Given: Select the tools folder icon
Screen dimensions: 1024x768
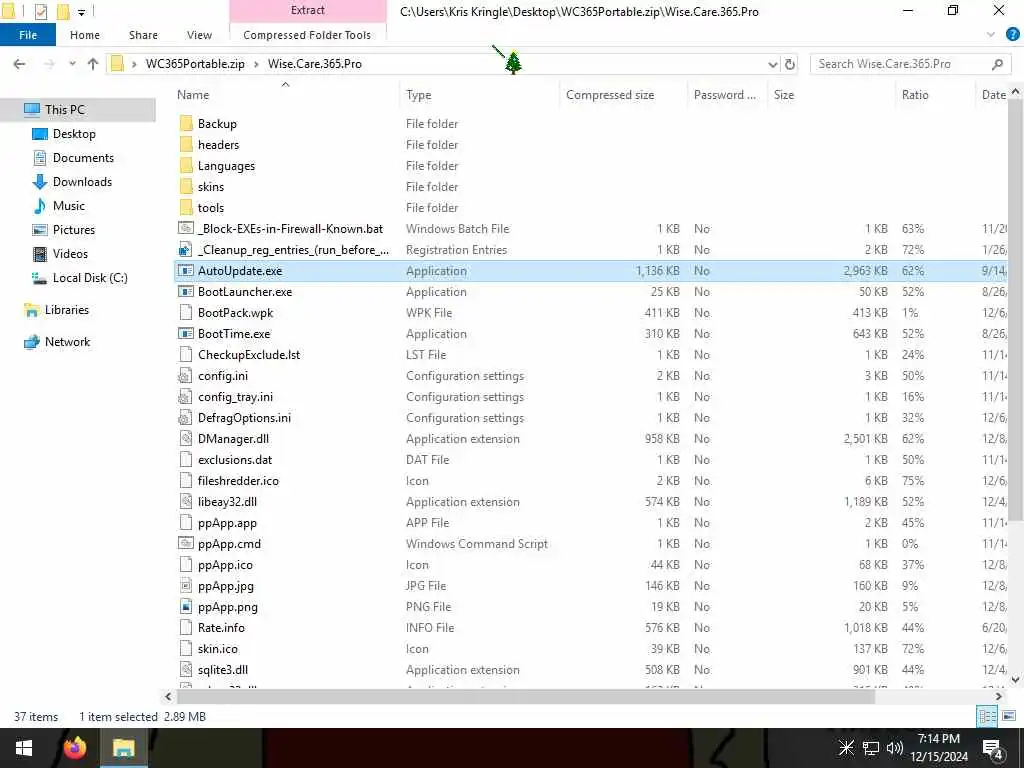Looking at the screenshot, I should pos(186,207).
